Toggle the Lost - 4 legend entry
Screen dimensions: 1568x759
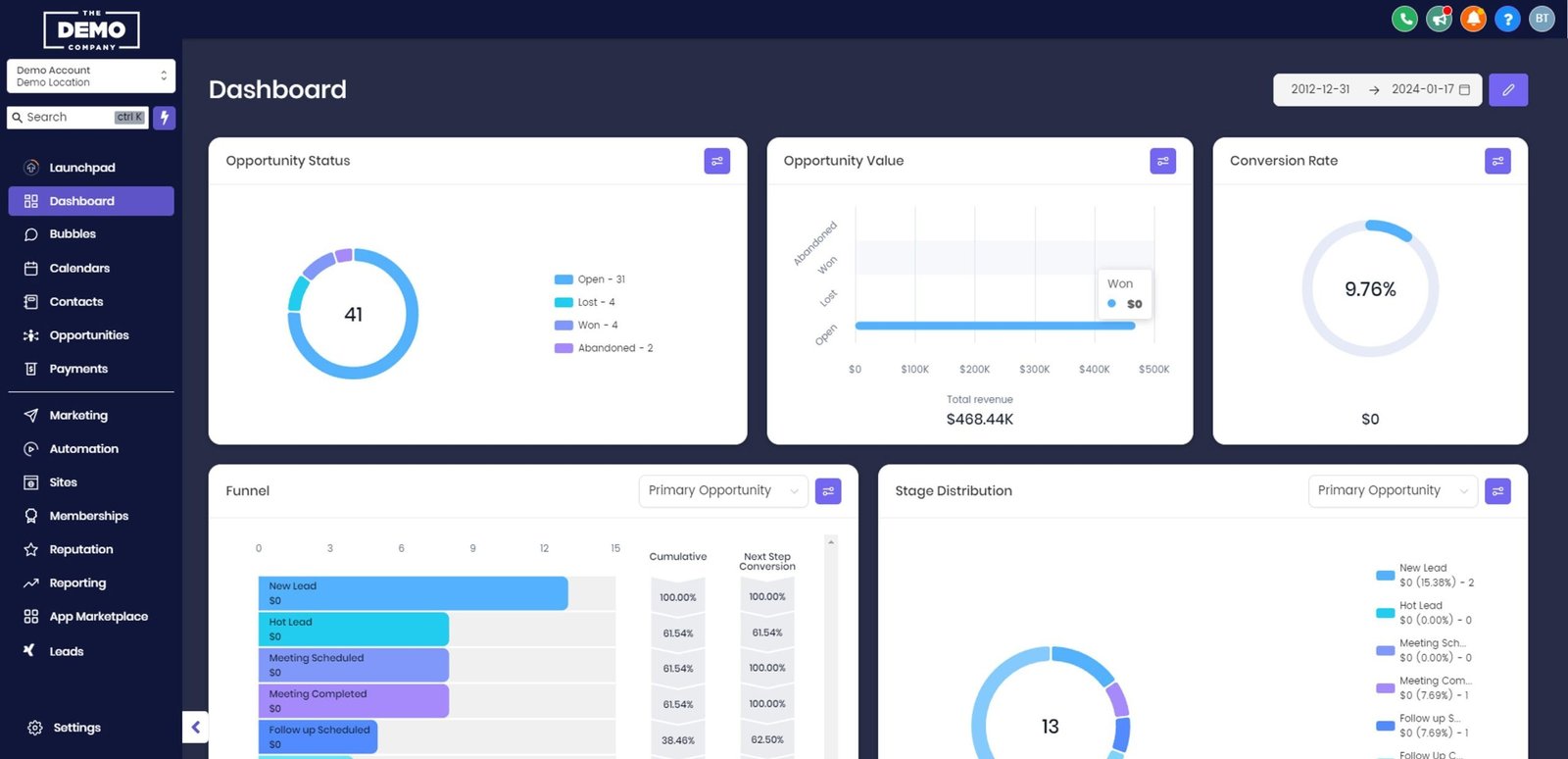tap(585, 302)
